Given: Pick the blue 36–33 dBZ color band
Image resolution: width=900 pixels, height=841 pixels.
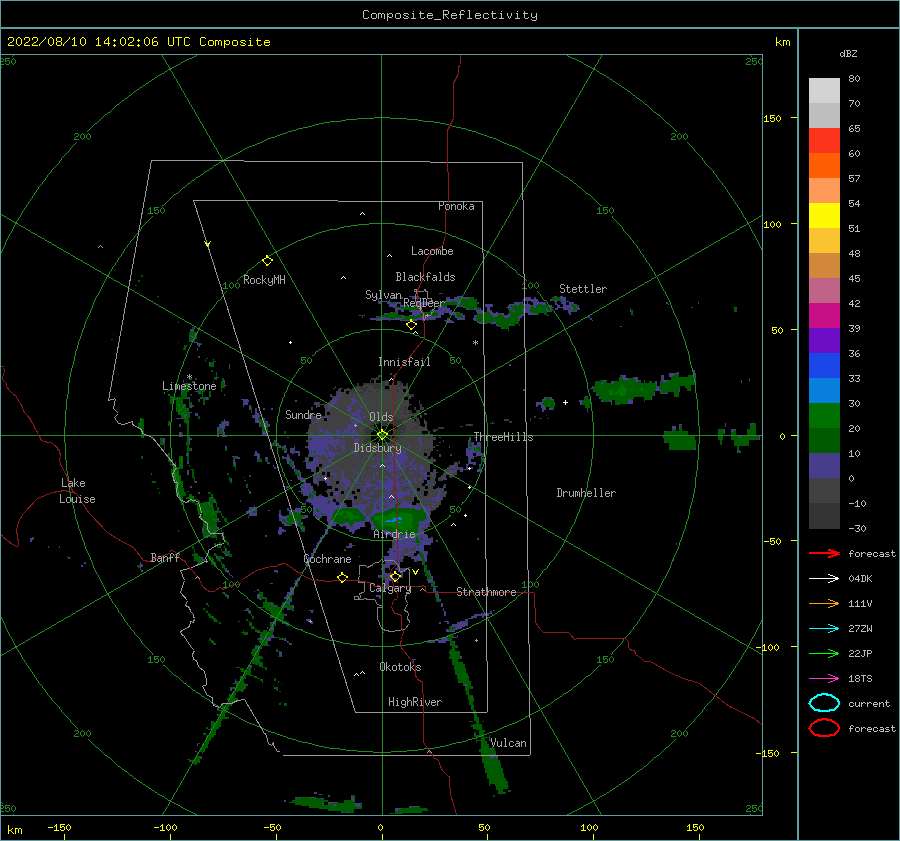Looking at the screenshot, I should click(x=824, y=366).
